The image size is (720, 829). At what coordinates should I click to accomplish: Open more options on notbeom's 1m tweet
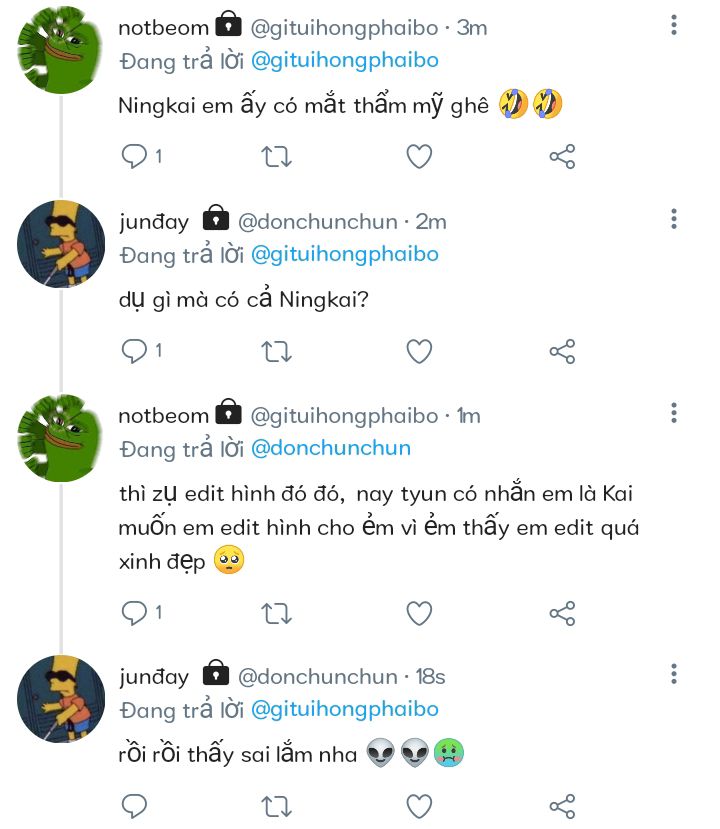(674, 412)
